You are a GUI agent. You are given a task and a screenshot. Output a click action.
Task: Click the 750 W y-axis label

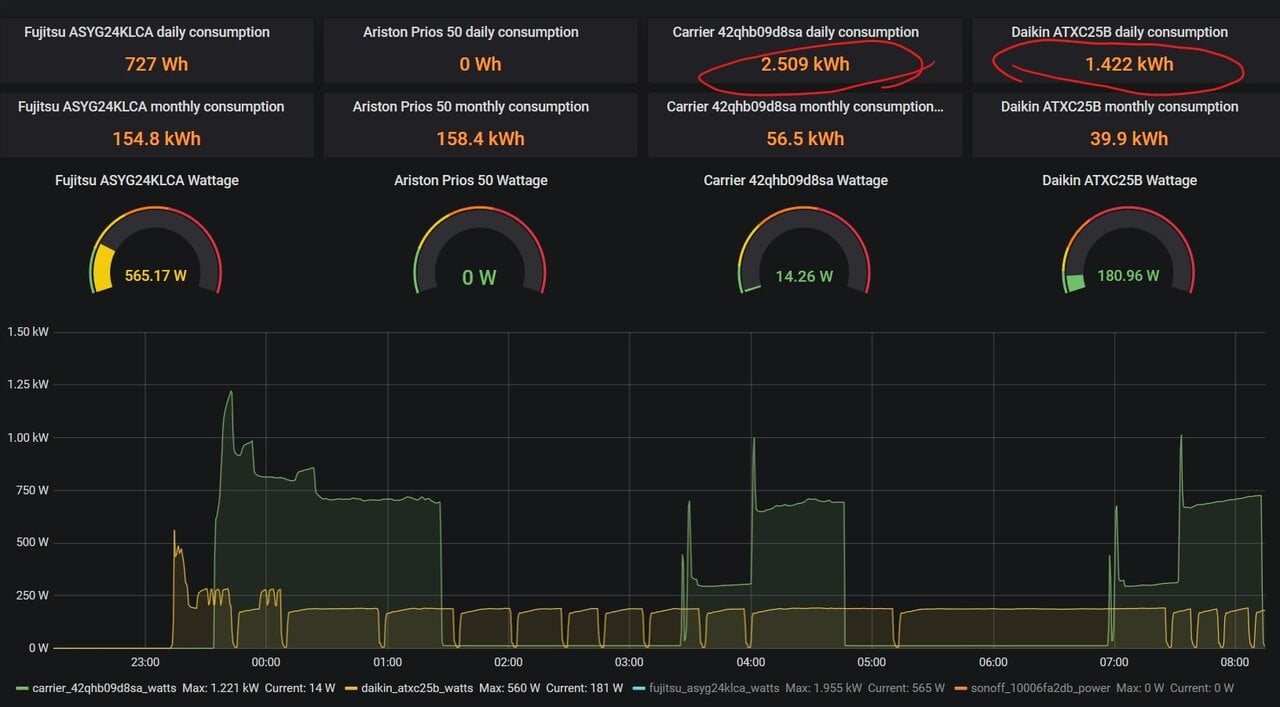31,490
